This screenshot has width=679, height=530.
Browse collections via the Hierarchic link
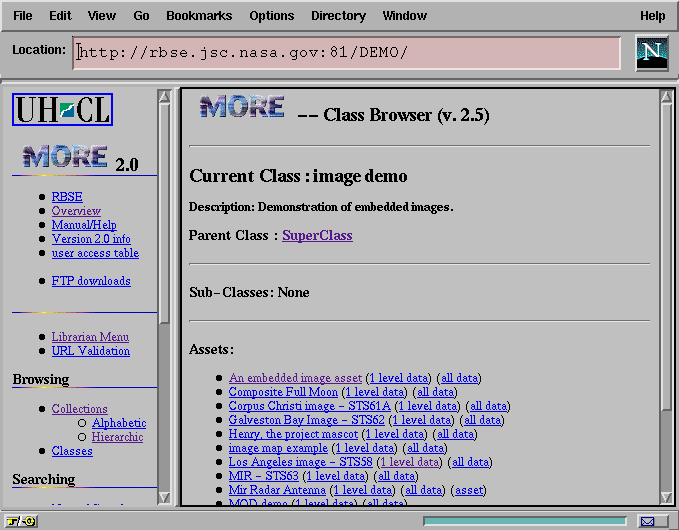click(117, 437)
